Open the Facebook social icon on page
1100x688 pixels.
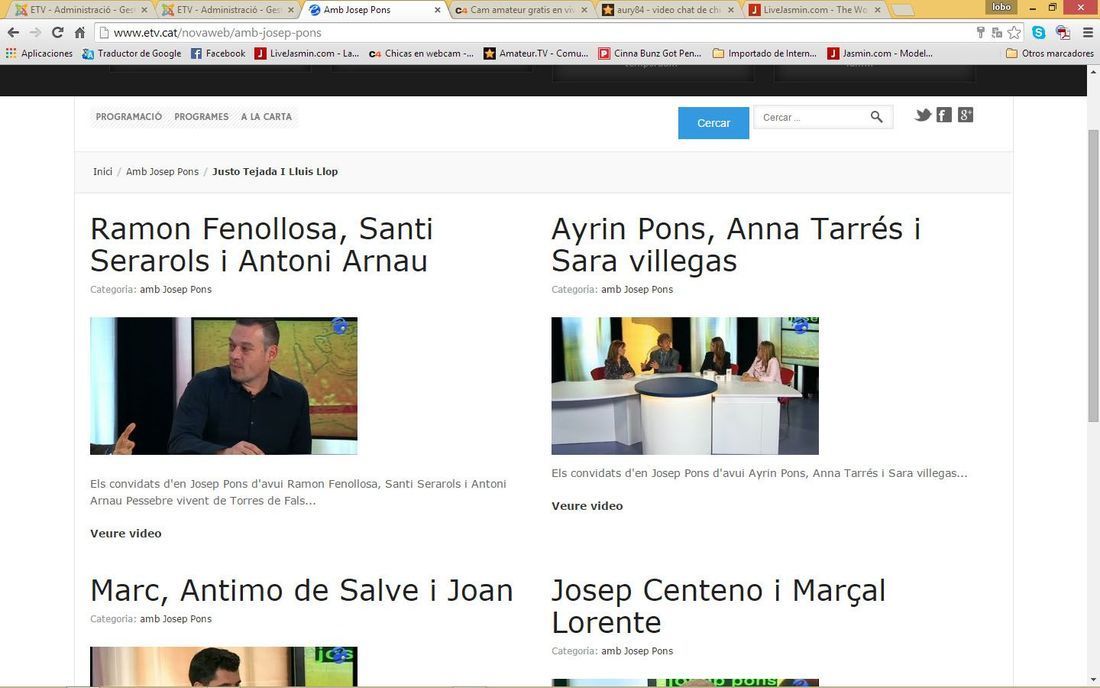pos(944,115)
